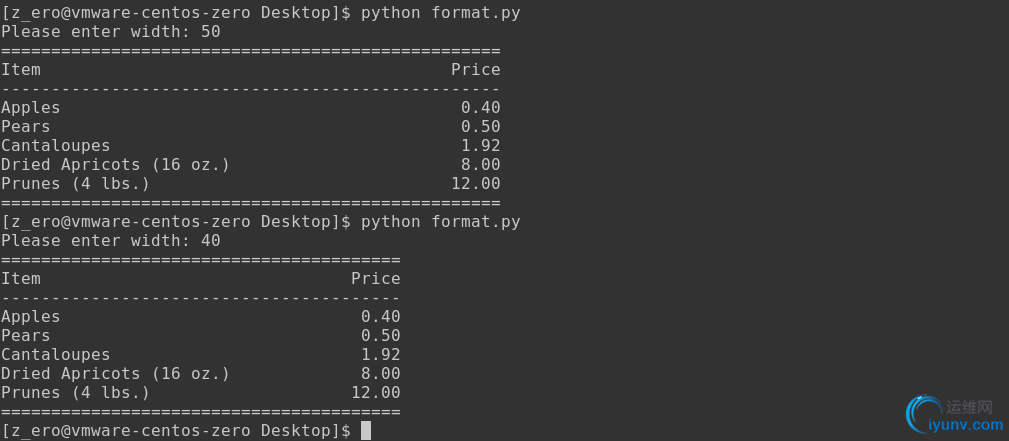This screenshot has width=1009, height=441.
Task: Click the 8.00 price in the second table
Action: pos(381,374)
